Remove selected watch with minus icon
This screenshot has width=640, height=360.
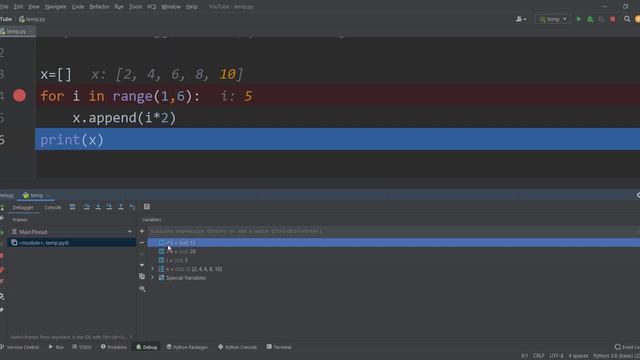pos(142,242)
